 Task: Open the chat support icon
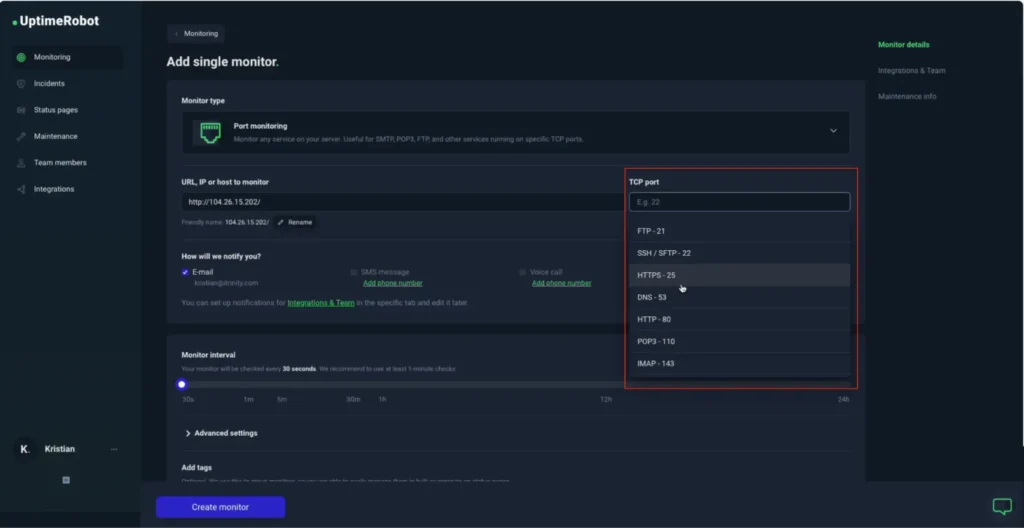tap(1002, 506)
